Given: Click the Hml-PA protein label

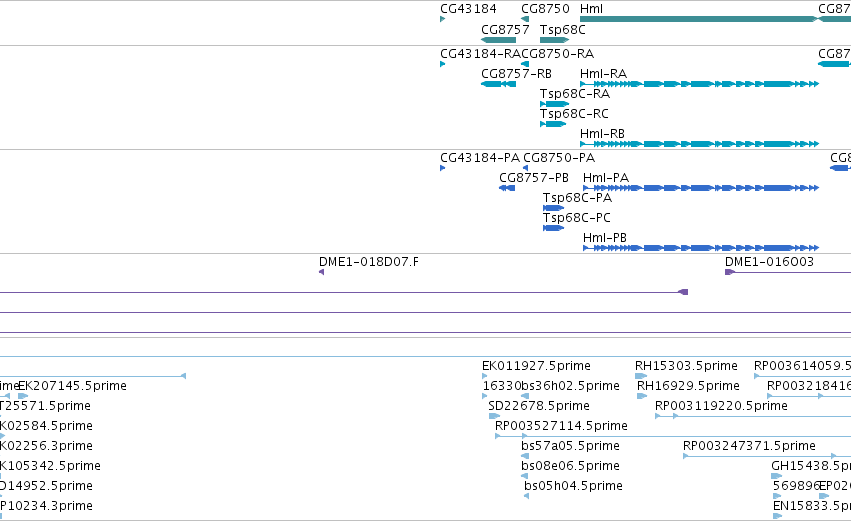Looking at the screenshot, I should pos(606,178).
